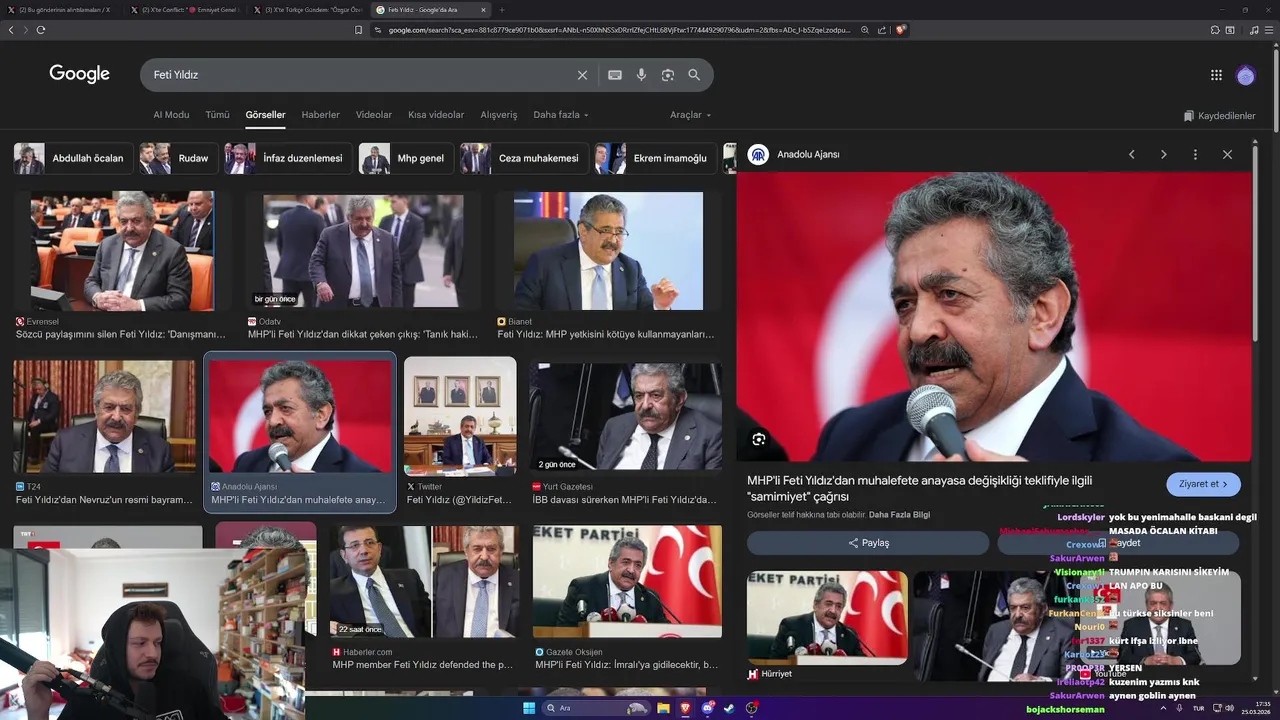Select Mhp genel suggestion chip
The width and height of the screenshot is (1280, 720).
pyautogui.click(x=406, y=158)
